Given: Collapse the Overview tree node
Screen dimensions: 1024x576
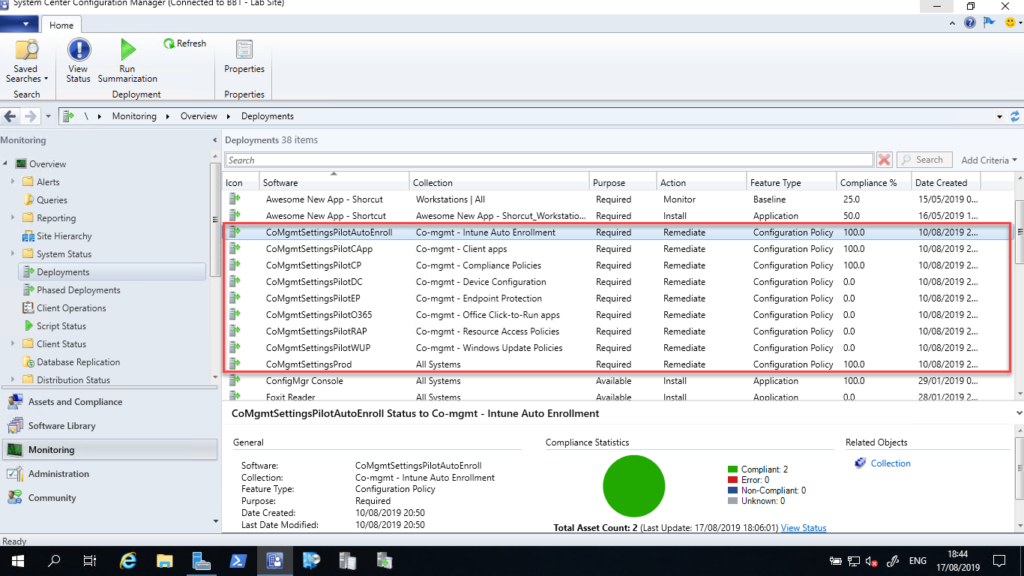Looking at the screenshot, I should click(x=6, y=163).
